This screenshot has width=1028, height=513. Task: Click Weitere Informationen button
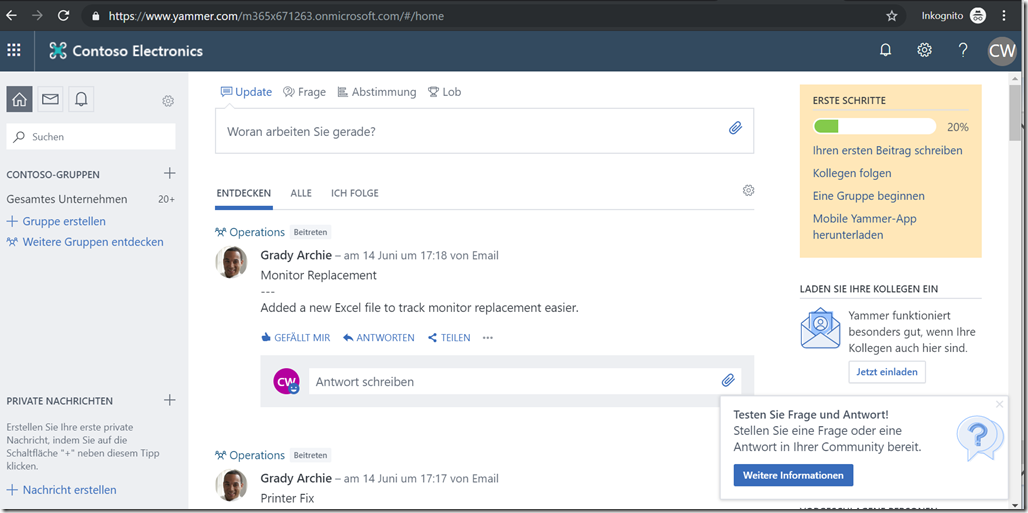coord(793,475)
